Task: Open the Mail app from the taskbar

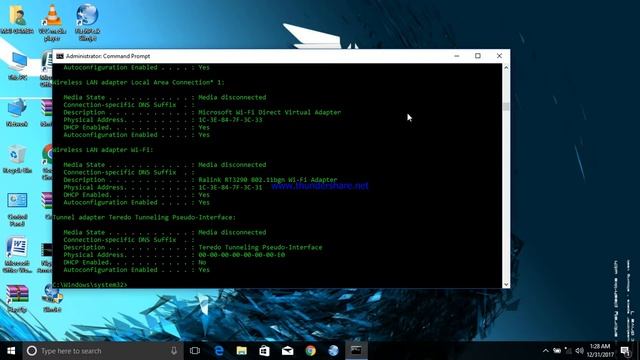Action: coord(287,351)
